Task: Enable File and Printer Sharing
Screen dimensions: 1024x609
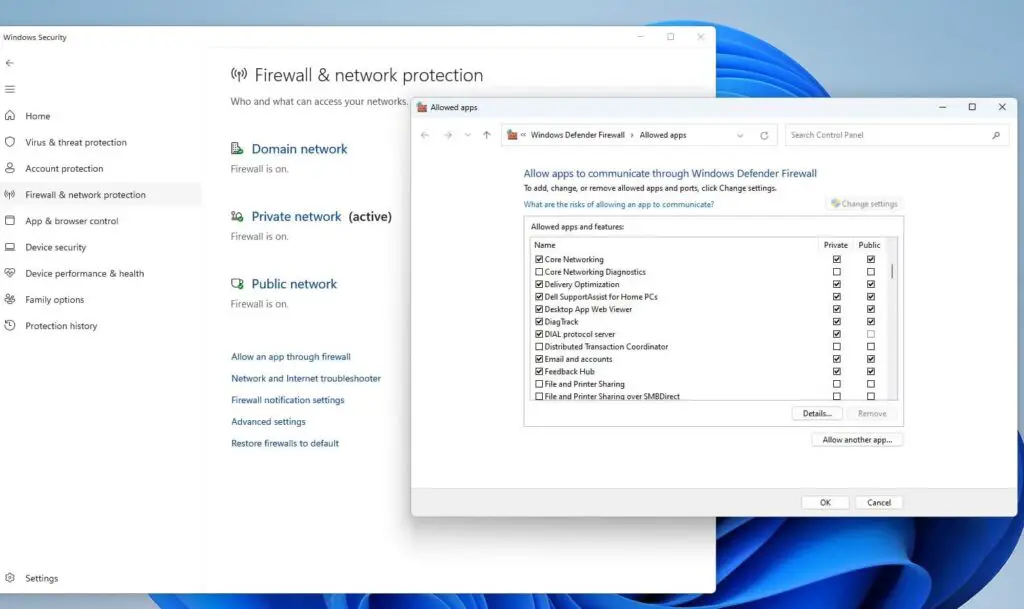Action: (538, 383)
